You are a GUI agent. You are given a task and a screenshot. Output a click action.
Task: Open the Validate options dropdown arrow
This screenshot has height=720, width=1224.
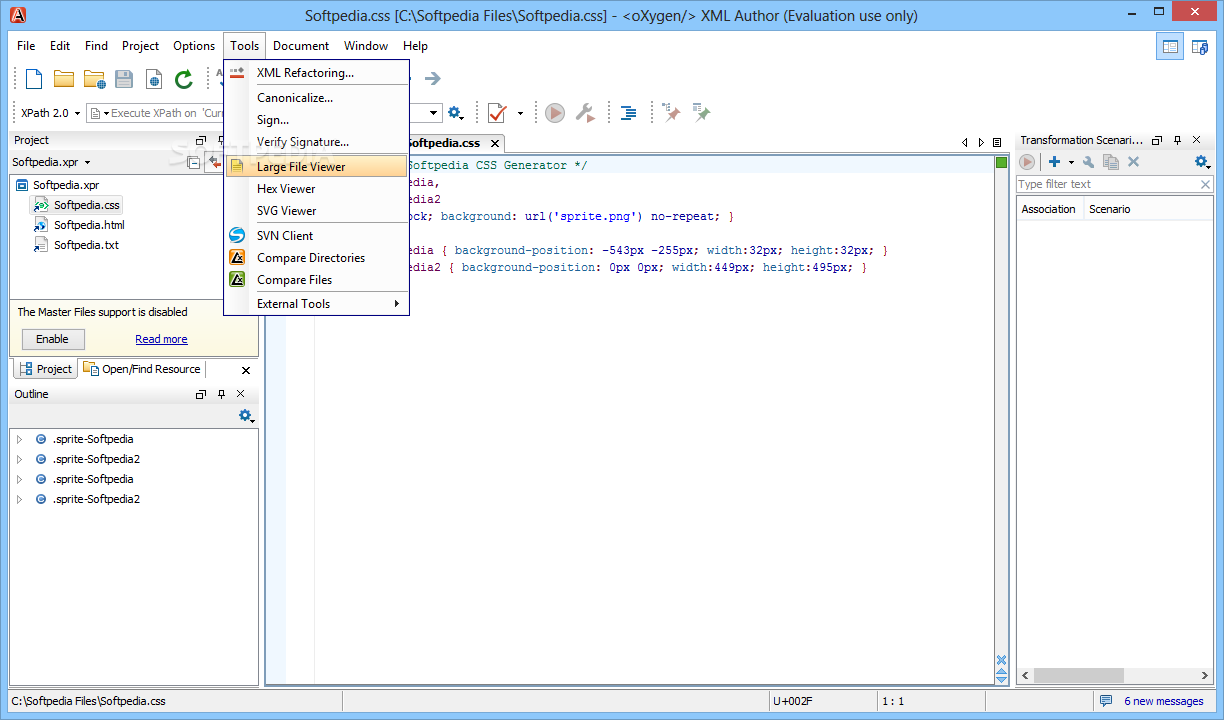520,113
